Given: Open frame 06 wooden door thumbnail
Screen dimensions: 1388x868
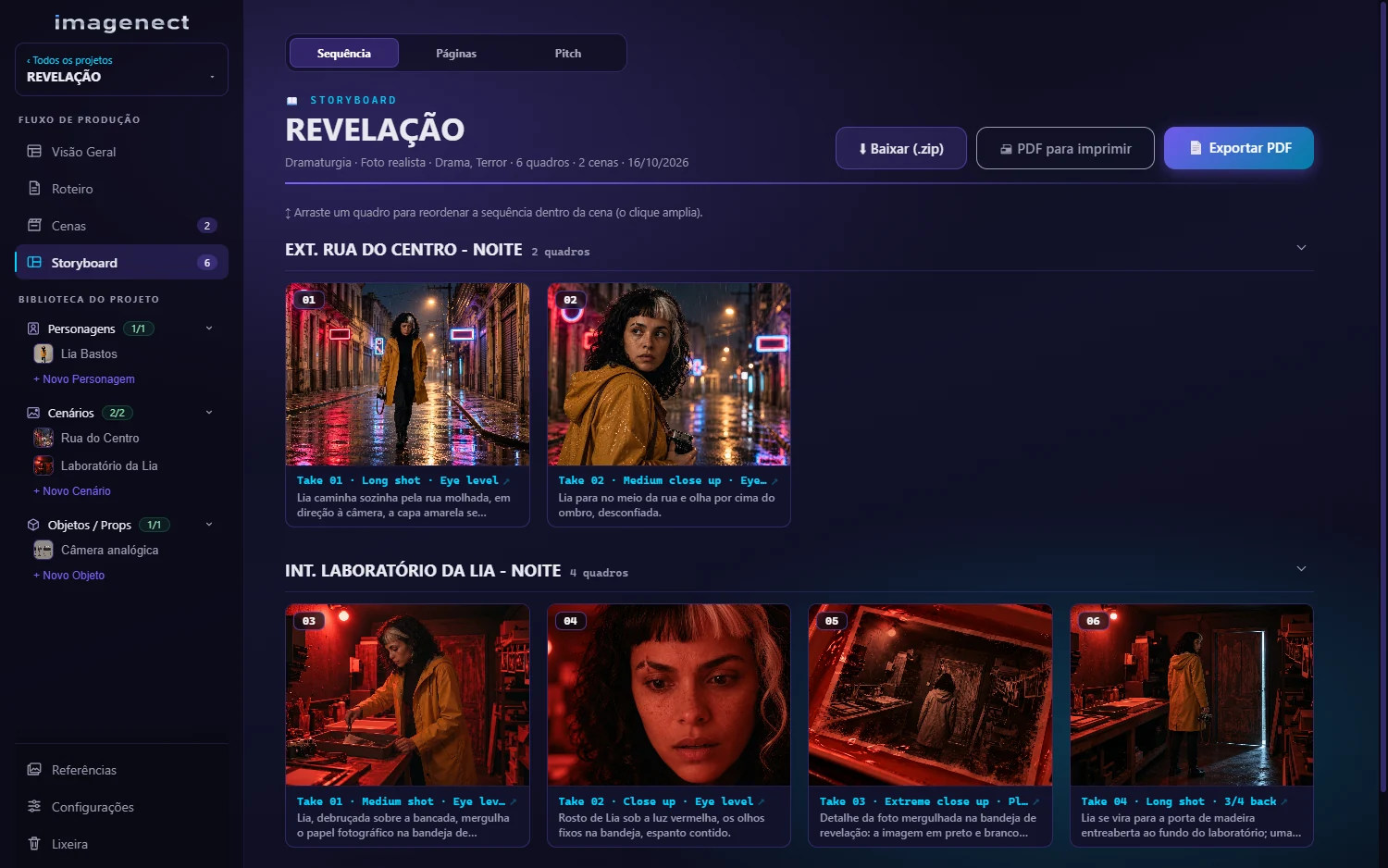Looking at the screenshot, I should tap(1192, 695).
